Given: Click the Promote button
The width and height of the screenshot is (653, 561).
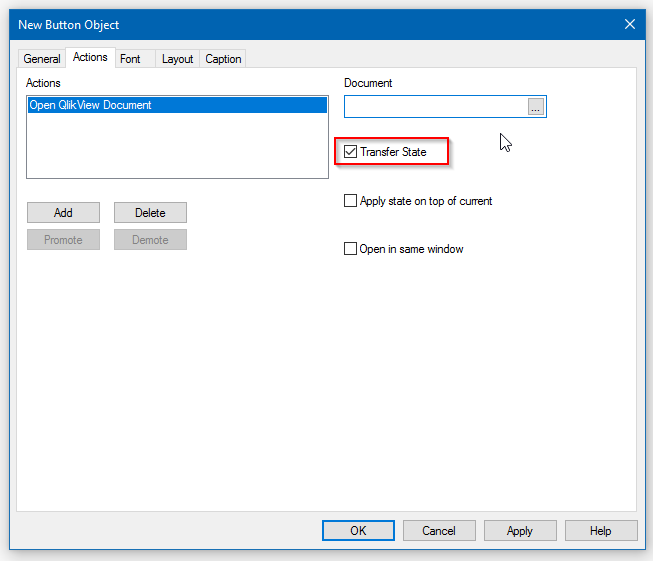Looking at the screenshot, I should coord(63,240).
